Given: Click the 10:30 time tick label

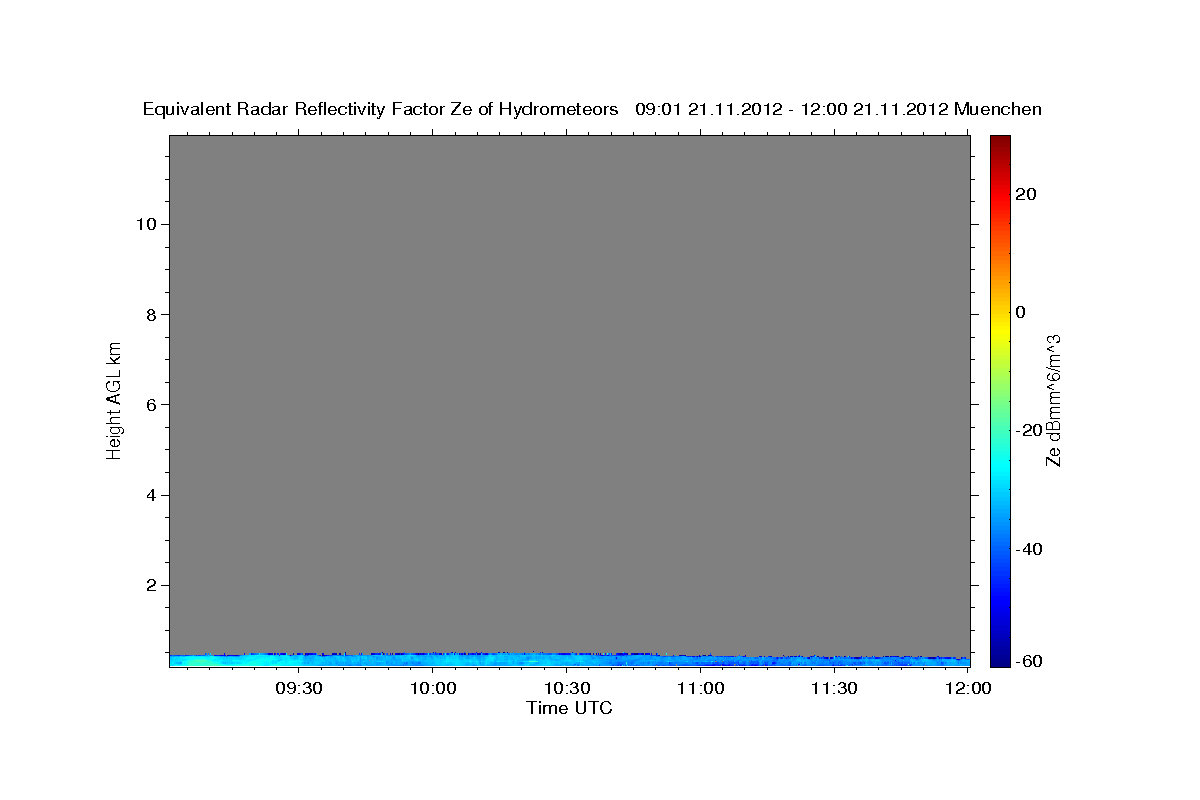Looking at the screenshot, I should [x=567, y=688].
